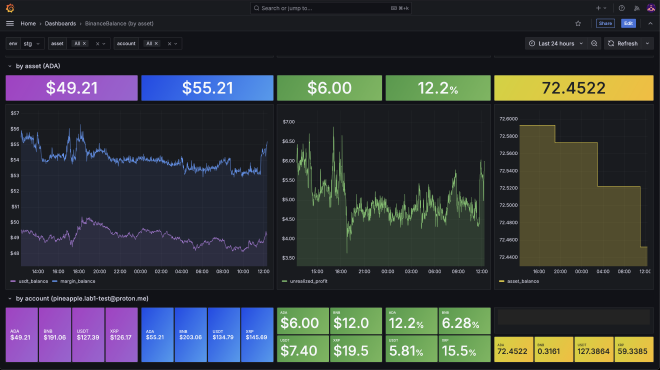Click the purple ADA $49.21 tile

point(21,335)
